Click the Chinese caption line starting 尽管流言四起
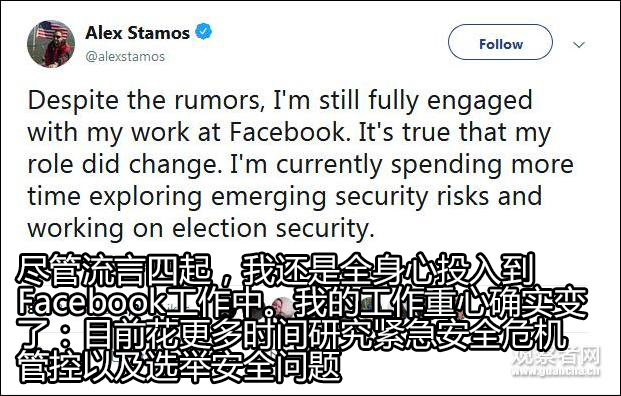 pyautogui.click(x=276, y=271)
